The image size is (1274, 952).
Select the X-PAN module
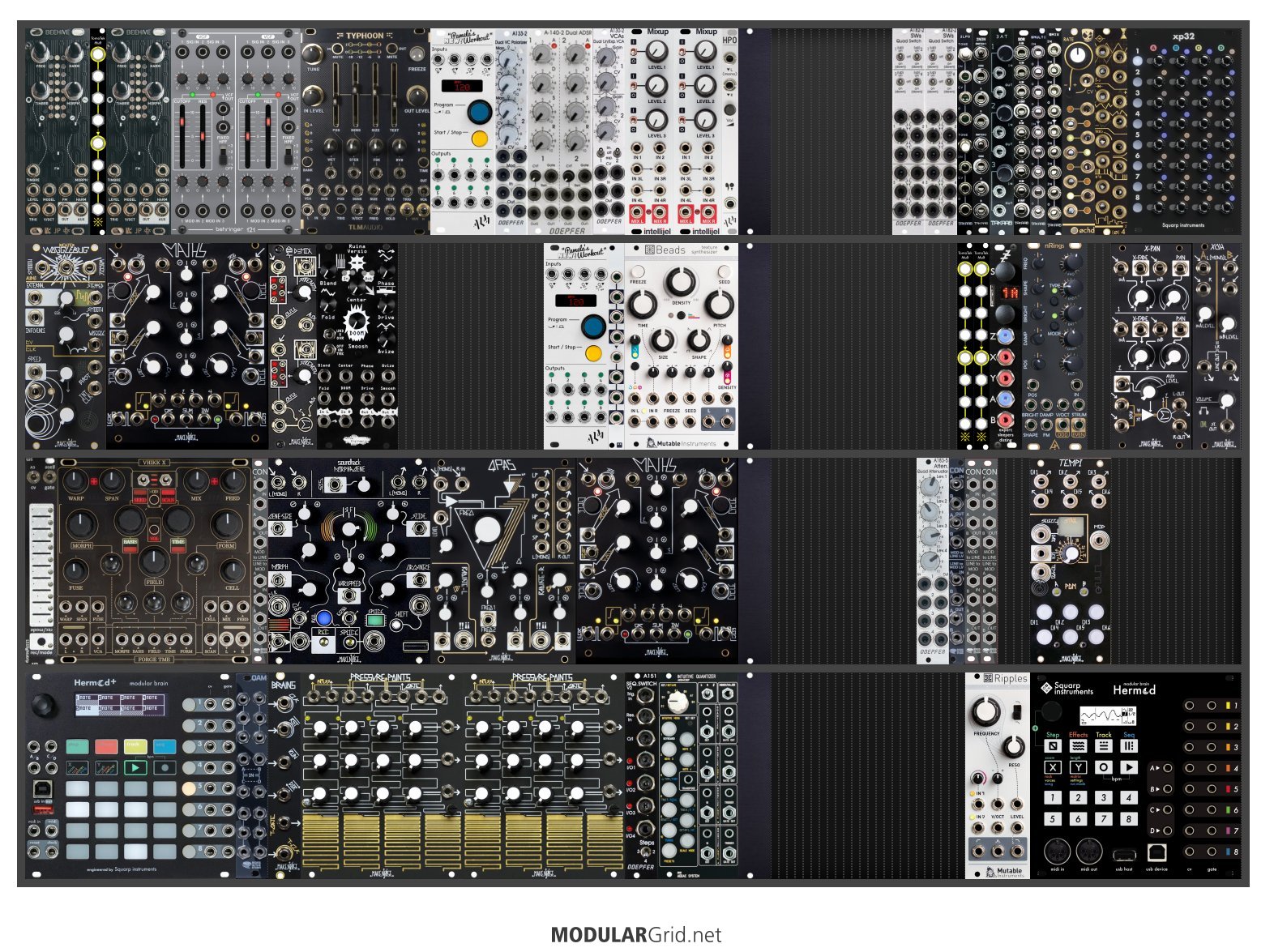1152,346
